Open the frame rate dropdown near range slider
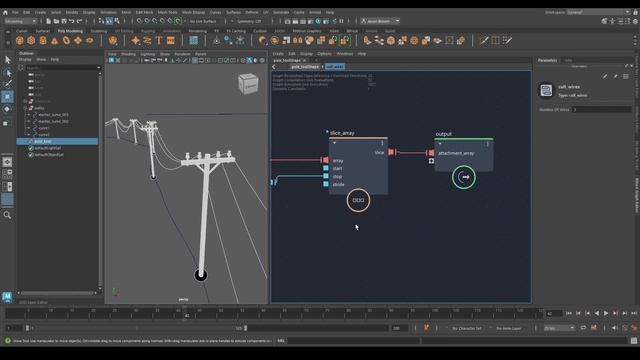640x360 pixels. tap(559, 328)
